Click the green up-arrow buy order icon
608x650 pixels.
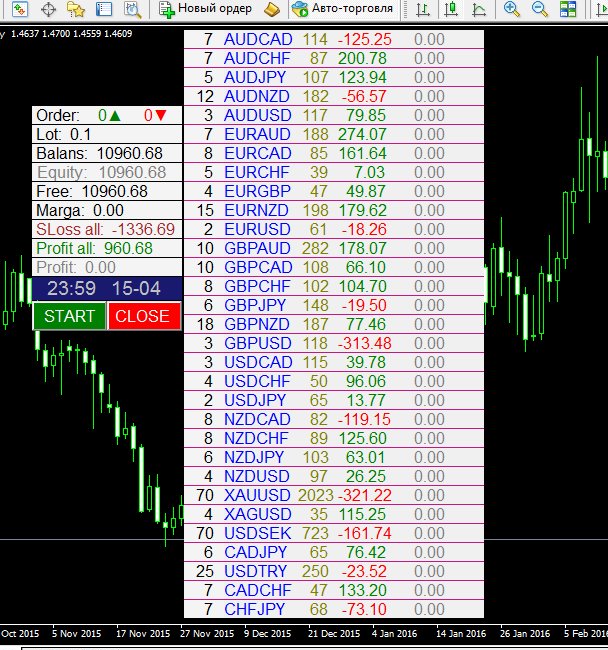[x=115, y=115]
